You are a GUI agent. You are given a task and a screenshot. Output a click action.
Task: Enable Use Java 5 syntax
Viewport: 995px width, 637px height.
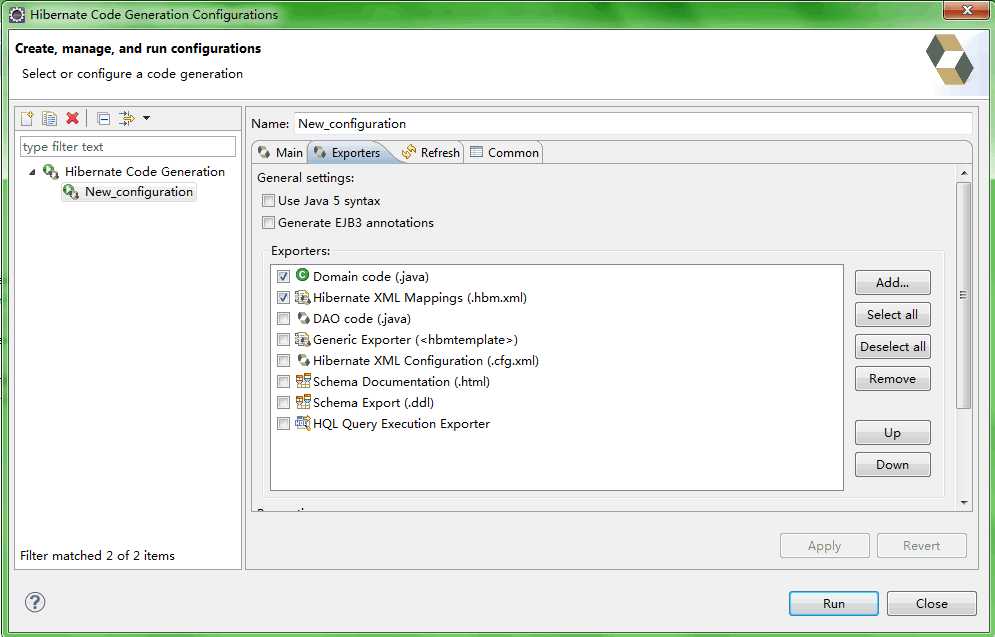[x=268, y=201]
